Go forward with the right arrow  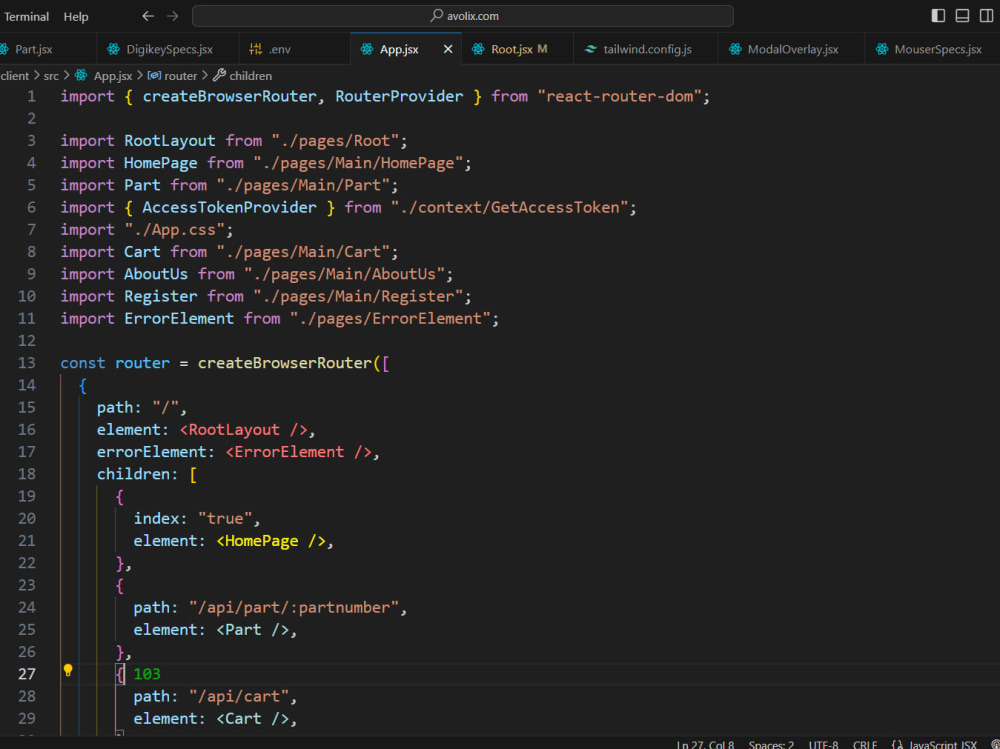coord(172,16)
